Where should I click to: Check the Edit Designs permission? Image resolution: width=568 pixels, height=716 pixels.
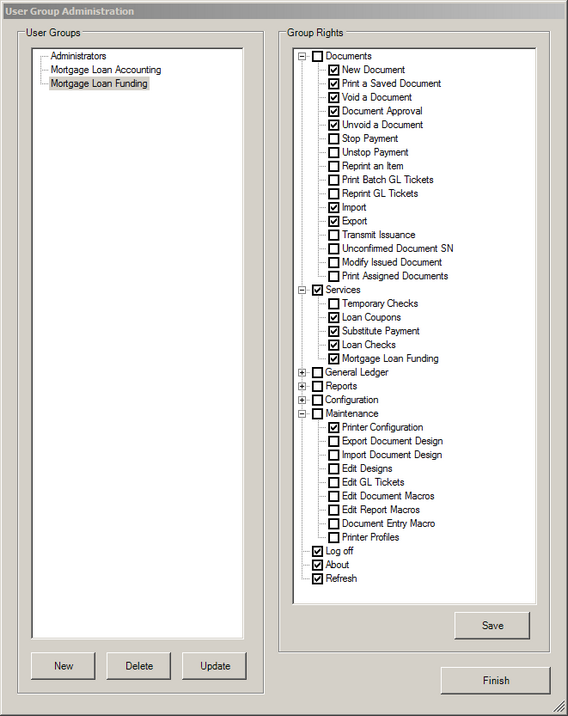point(334,469)
